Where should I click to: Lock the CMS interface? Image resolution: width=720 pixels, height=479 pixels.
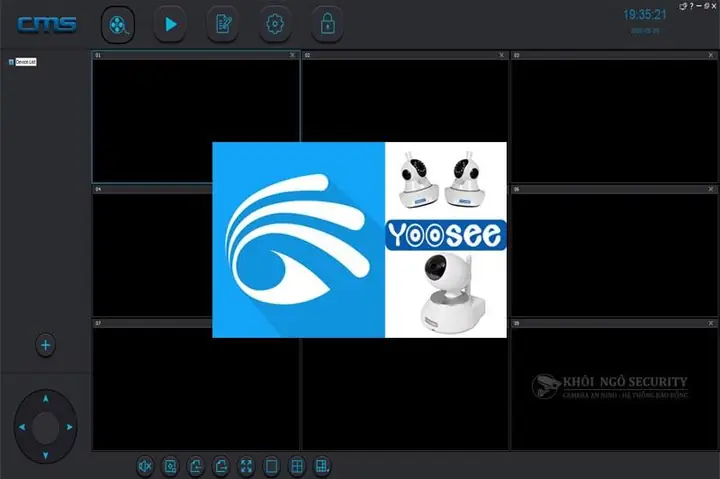pyautogui.click(x=327, y=24)
